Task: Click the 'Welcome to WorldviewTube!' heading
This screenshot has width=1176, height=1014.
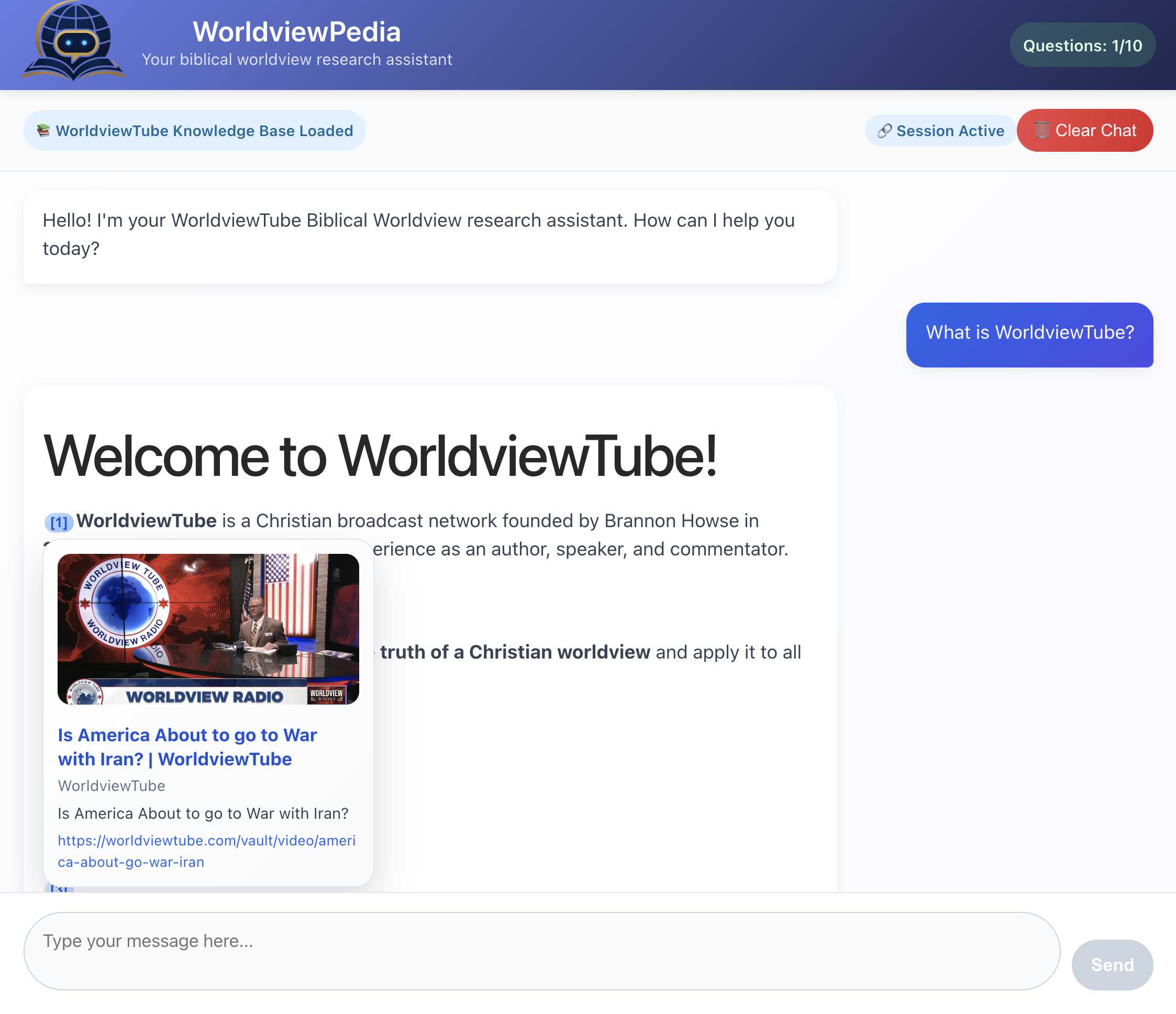Action: tap(380, 456)
